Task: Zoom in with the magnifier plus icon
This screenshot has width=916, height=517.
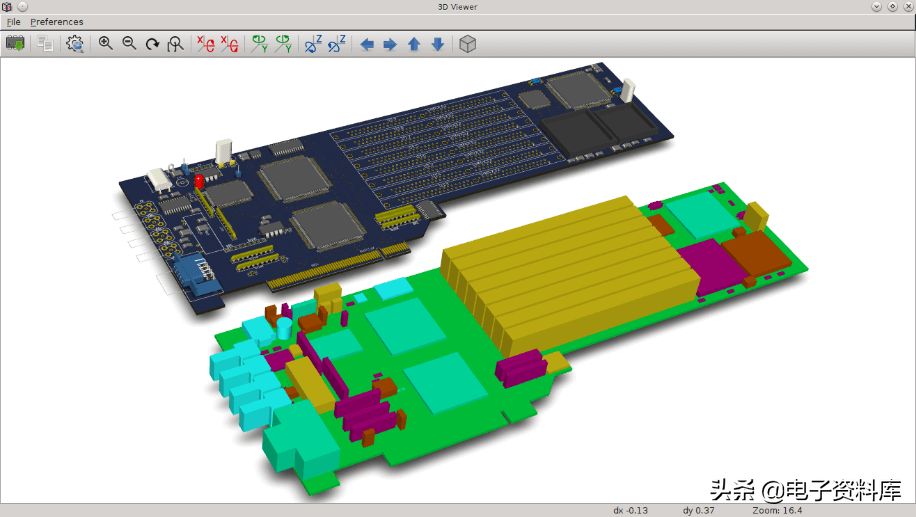Action: (x=106, y=44)
